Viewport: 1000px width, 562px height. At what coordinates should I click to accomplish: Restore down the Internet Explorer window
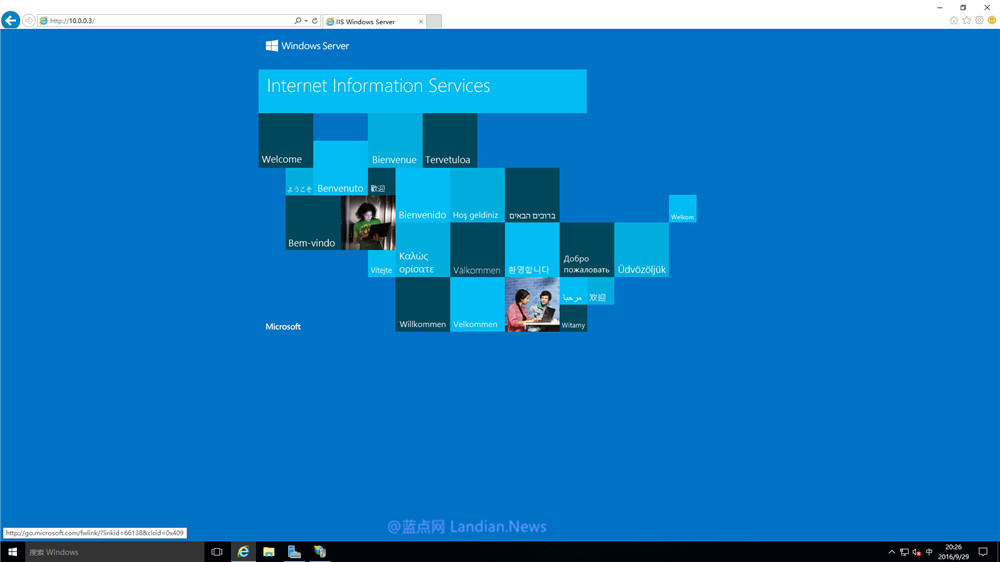point(963,7)
